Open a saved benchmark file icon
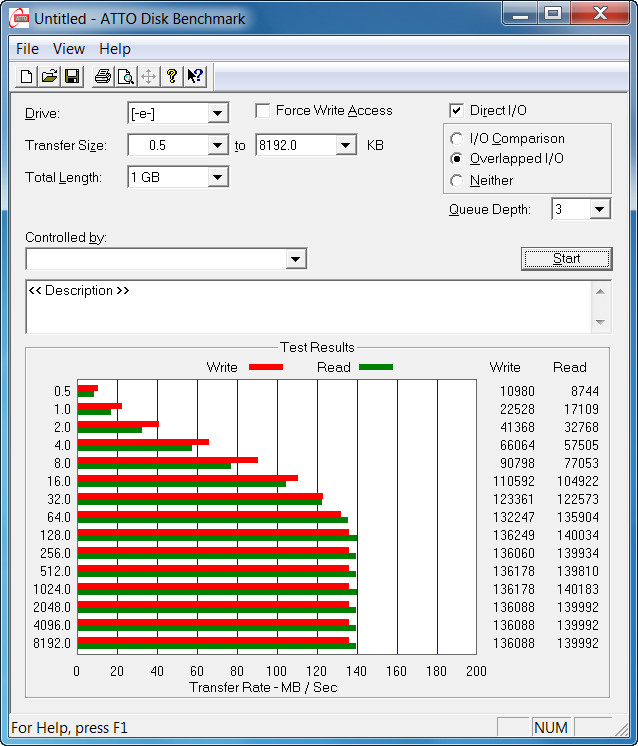 (x=49, y=77)
